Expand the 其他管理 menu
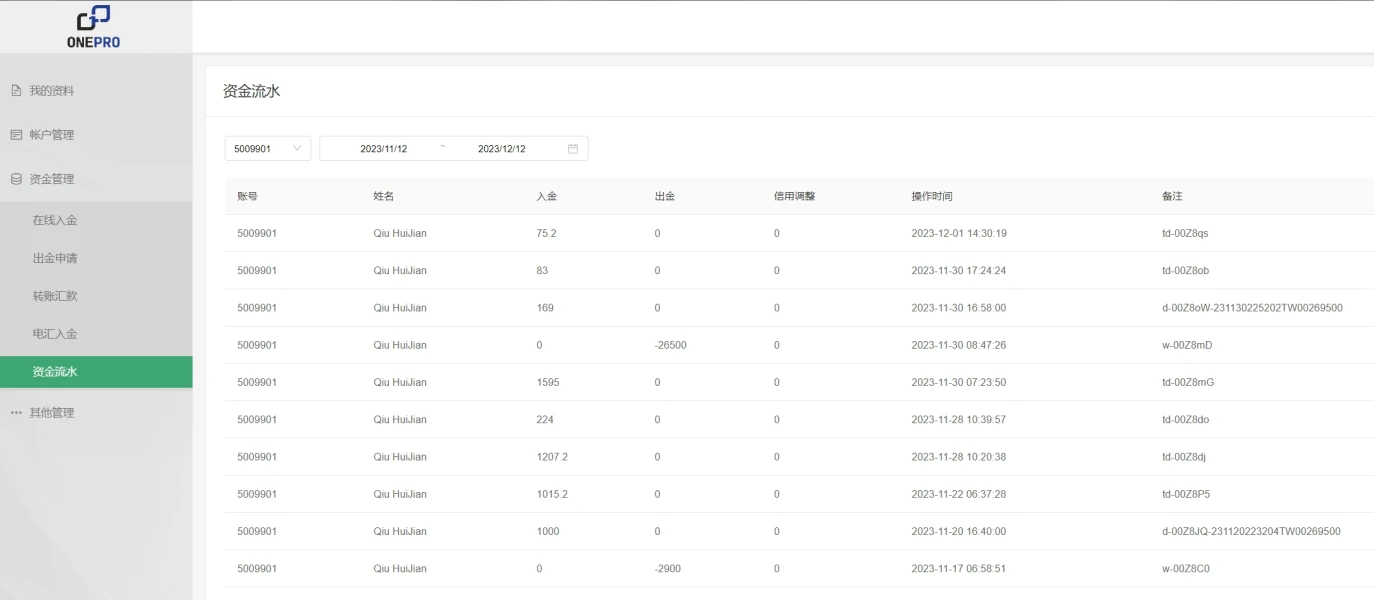 pyautogui.click(x=95, y=413)
